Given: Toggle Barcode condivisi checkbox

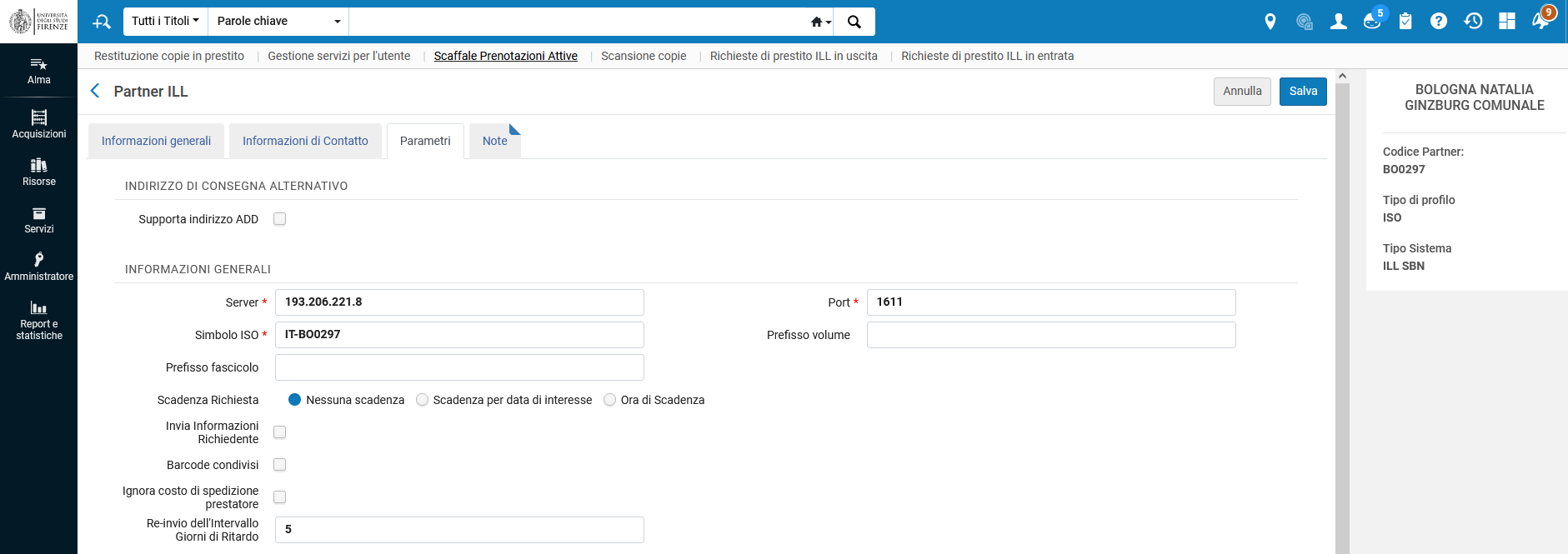Looking at the screenshot, I should (x=280, y=465).
